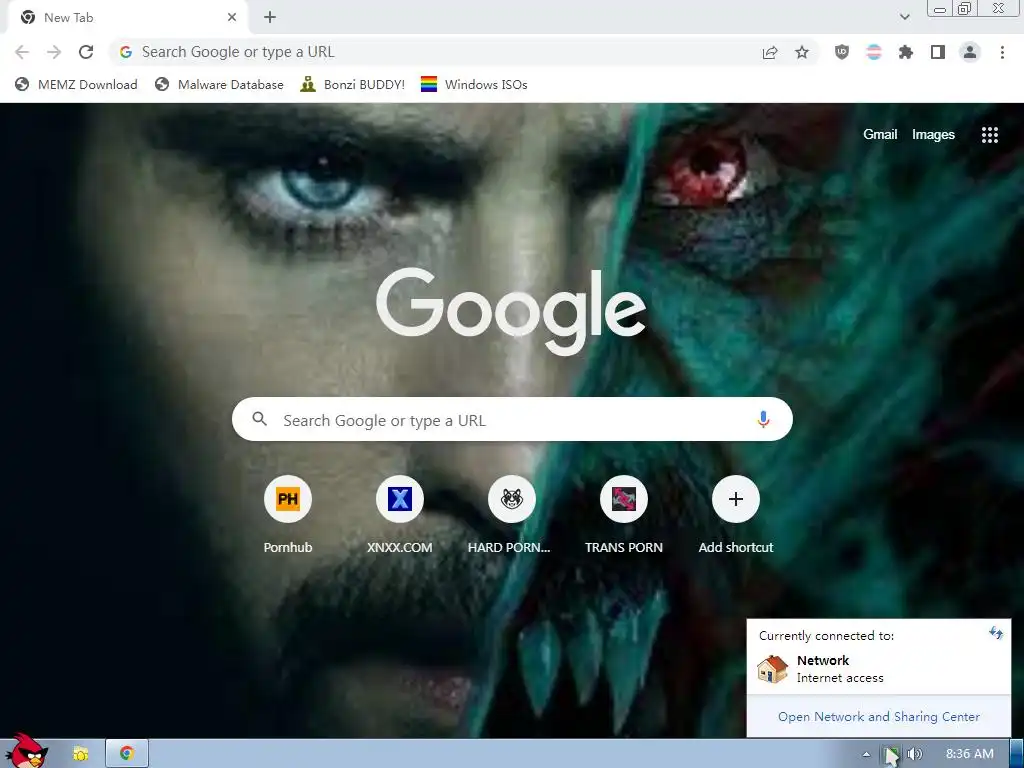Open the uBlock shield extension
The width and height of the screenshot is (1024, 768).
pos(842,52)
